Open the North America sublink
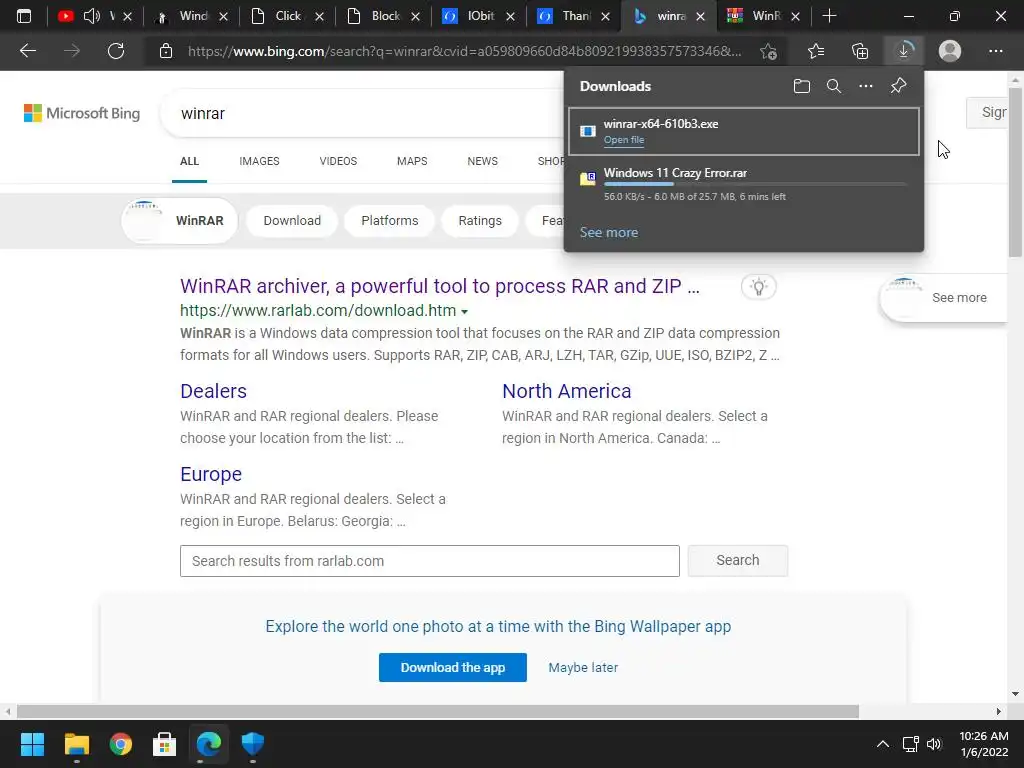The image size is (1024, 768). pyautogui.click(x=566, y=391)
